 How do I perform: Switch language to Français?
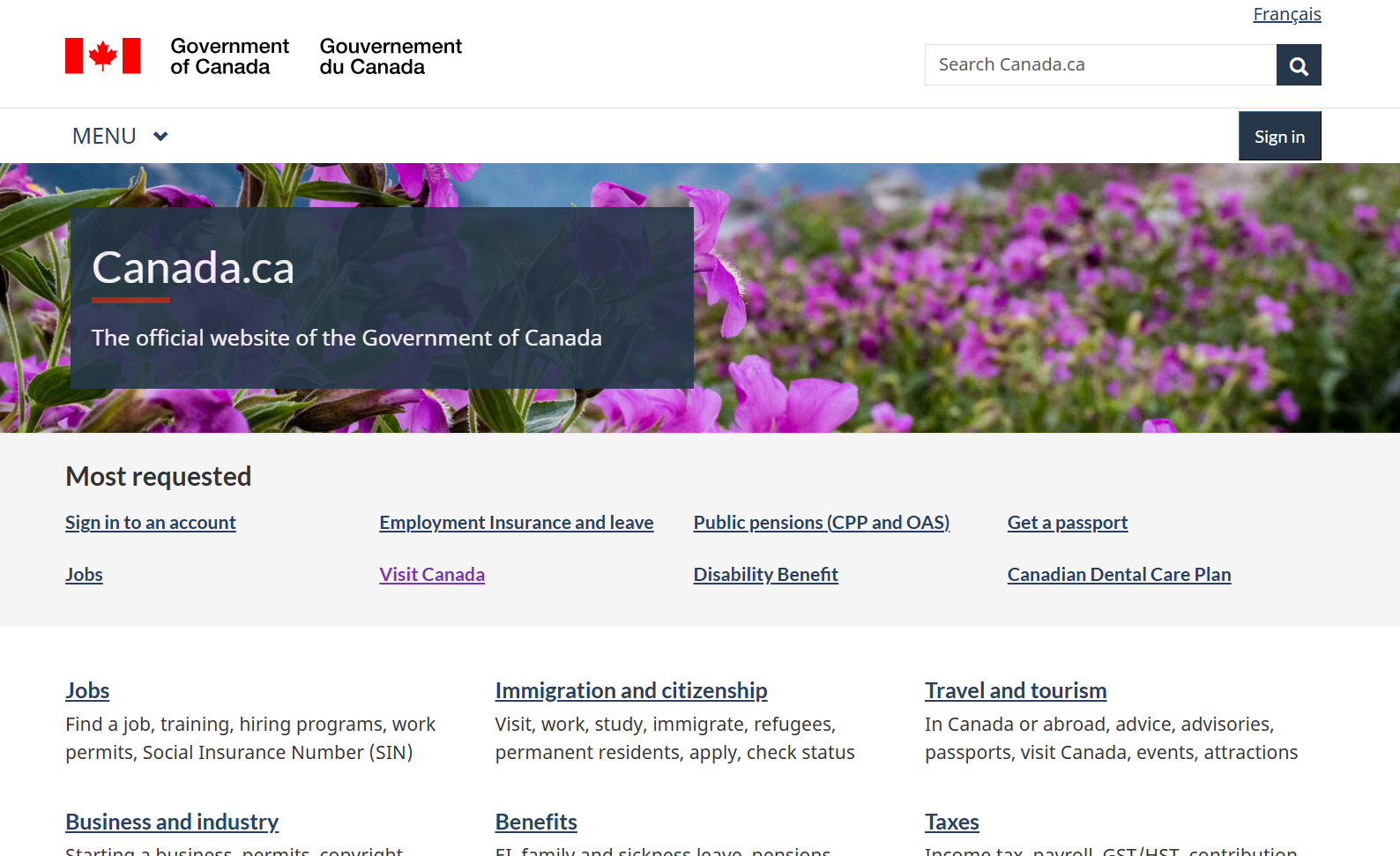[x=1287, y=14]
